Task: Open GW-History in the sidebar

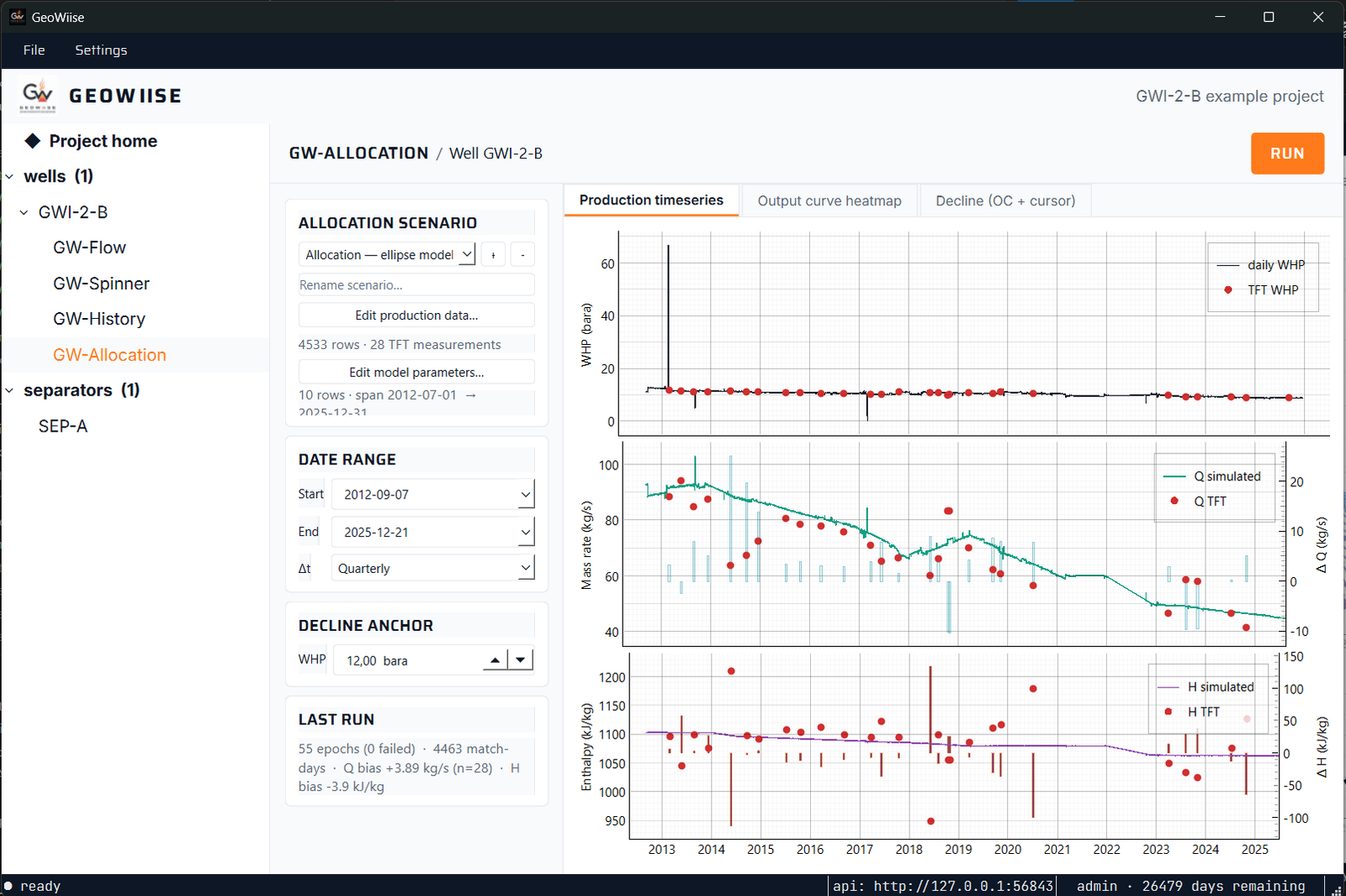Action: 99,319
